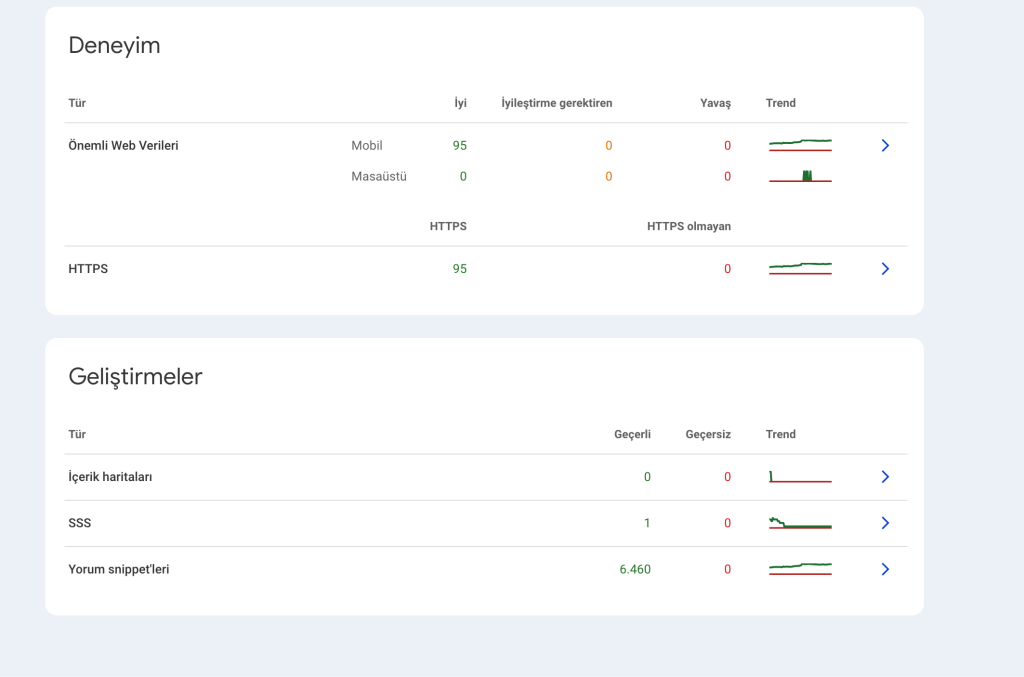Click the Yorum snippet'leri trend sparkline

[x=800, y=569]
